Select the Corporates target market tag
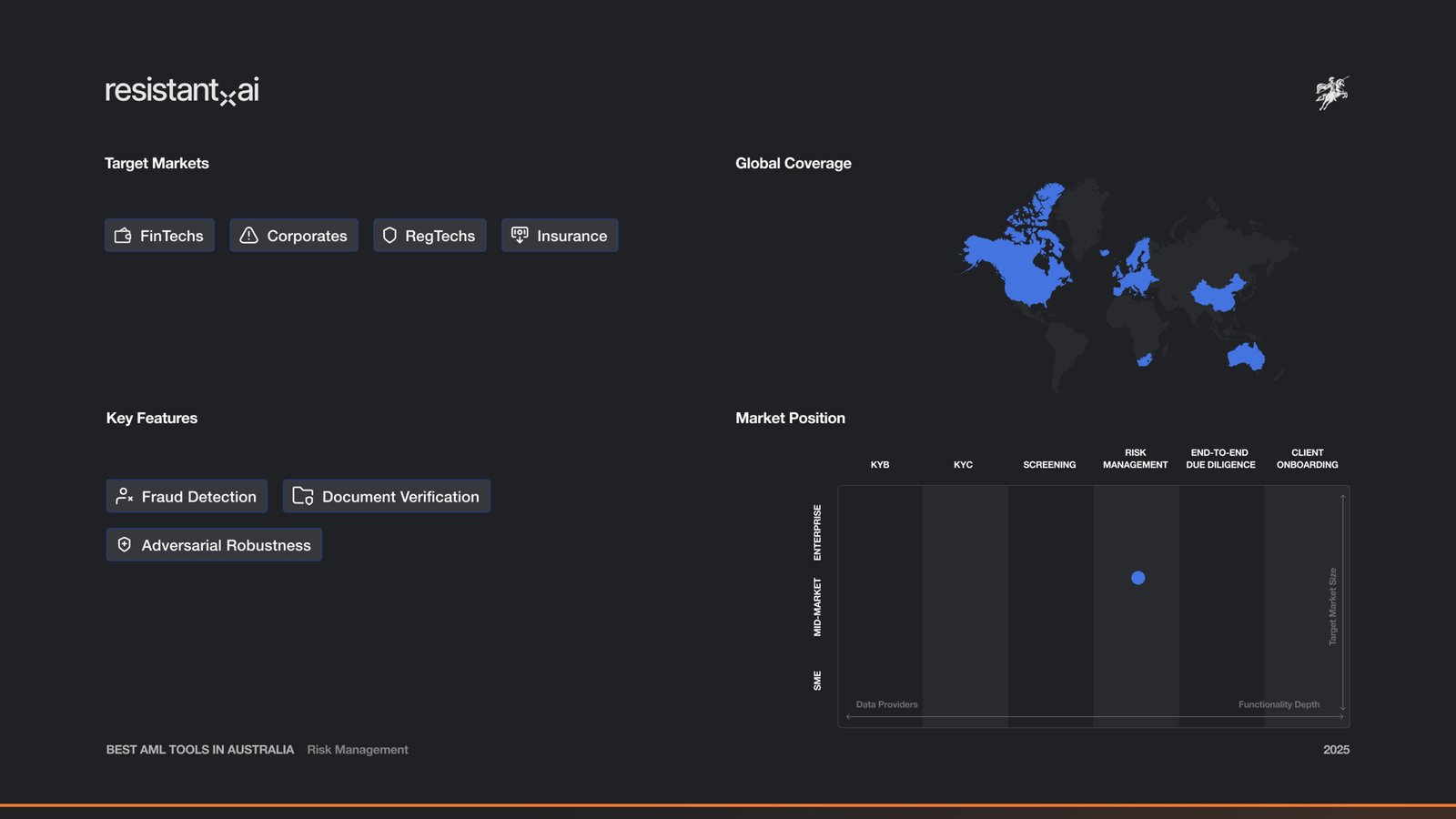The height and width of the screenshot is (819, 1456). coord(294,236)
